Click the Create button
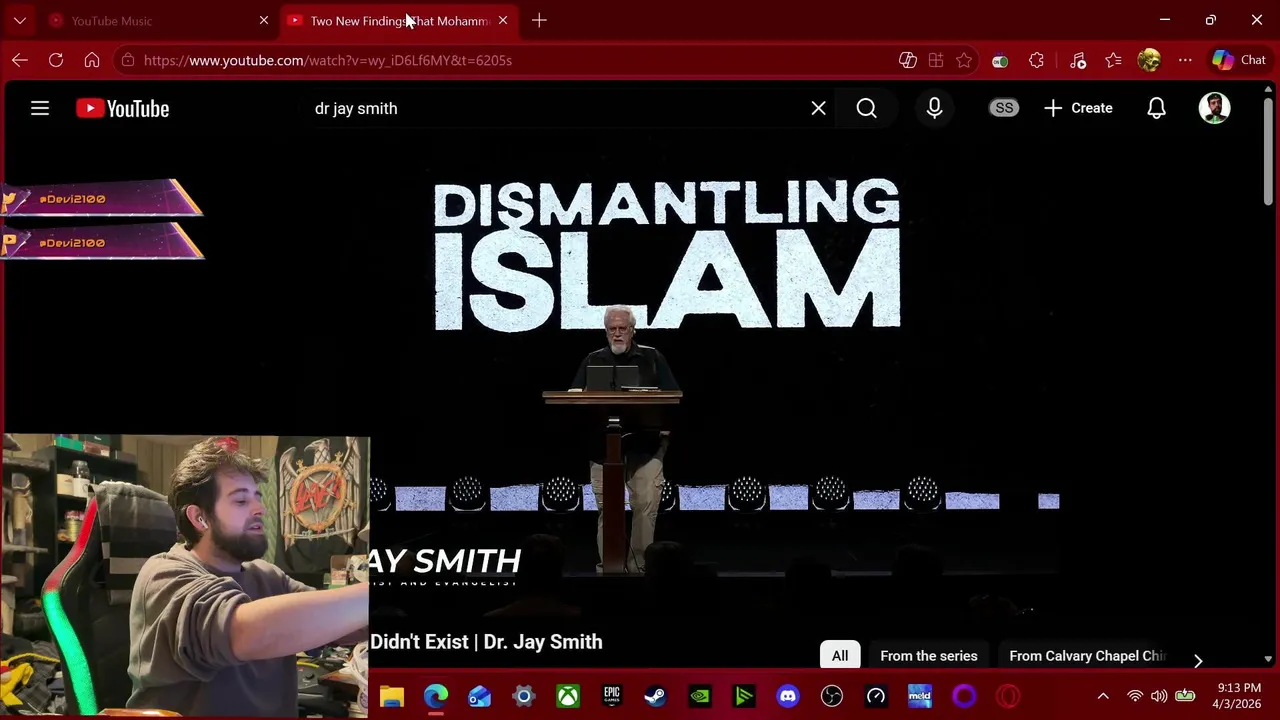The image size is (1280, 720). 1078,108
